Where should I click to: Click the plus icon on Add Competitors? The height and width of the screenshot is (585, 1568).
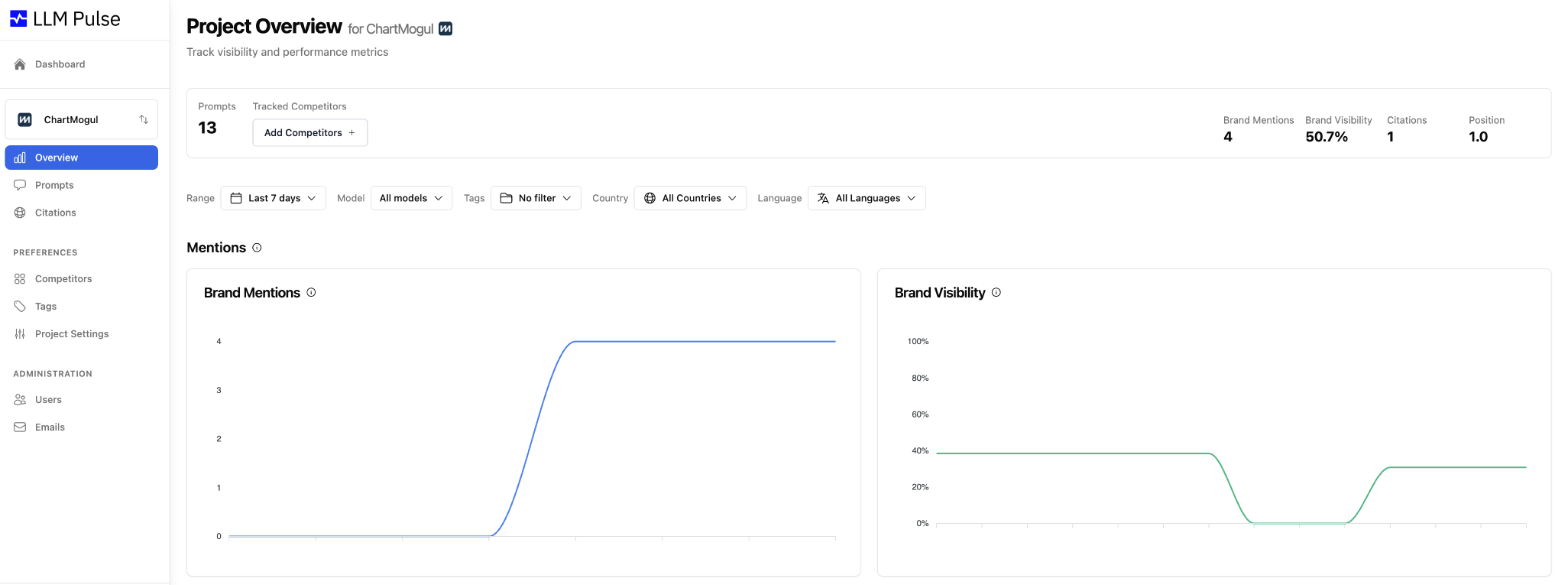coord(352,133)
